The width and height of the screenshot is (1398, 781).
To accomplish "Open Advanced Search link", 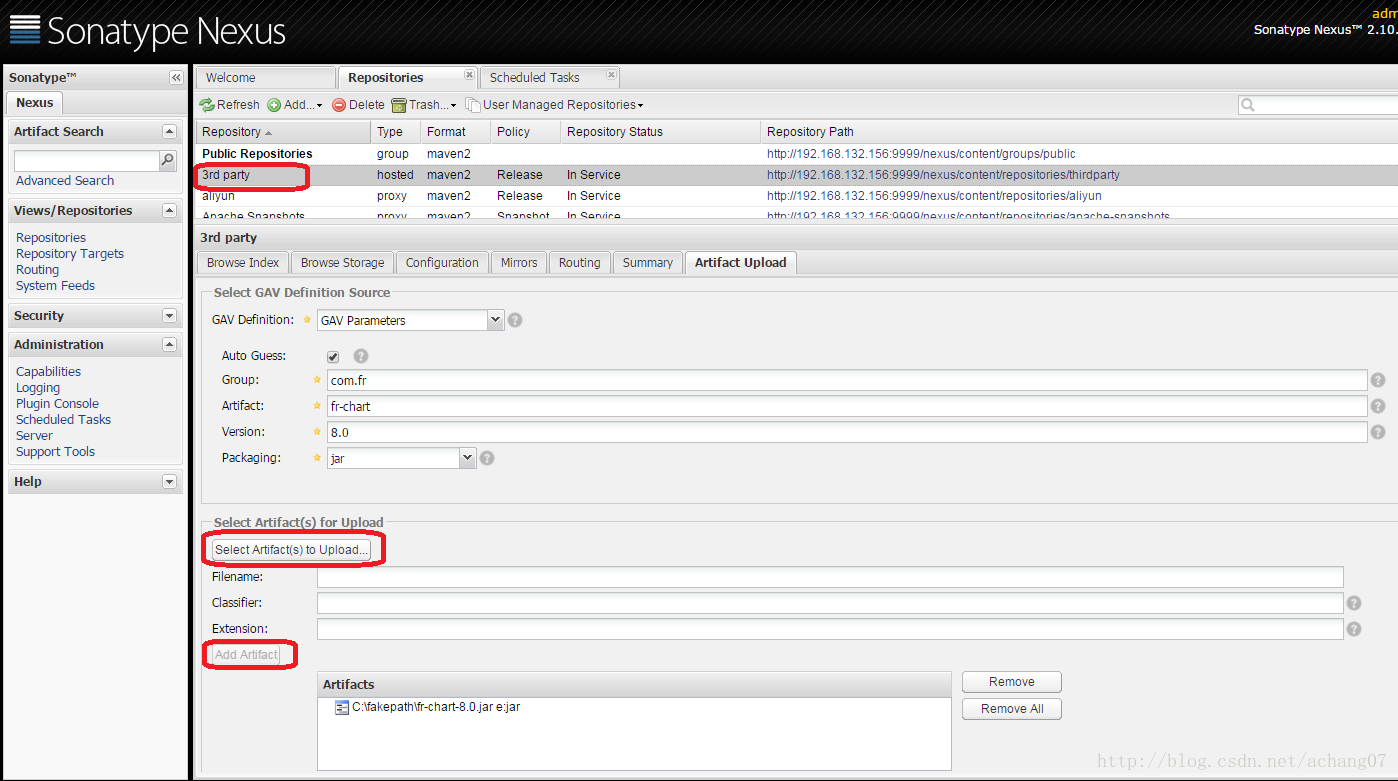I will pyautogui.click(x=65, y=181).
